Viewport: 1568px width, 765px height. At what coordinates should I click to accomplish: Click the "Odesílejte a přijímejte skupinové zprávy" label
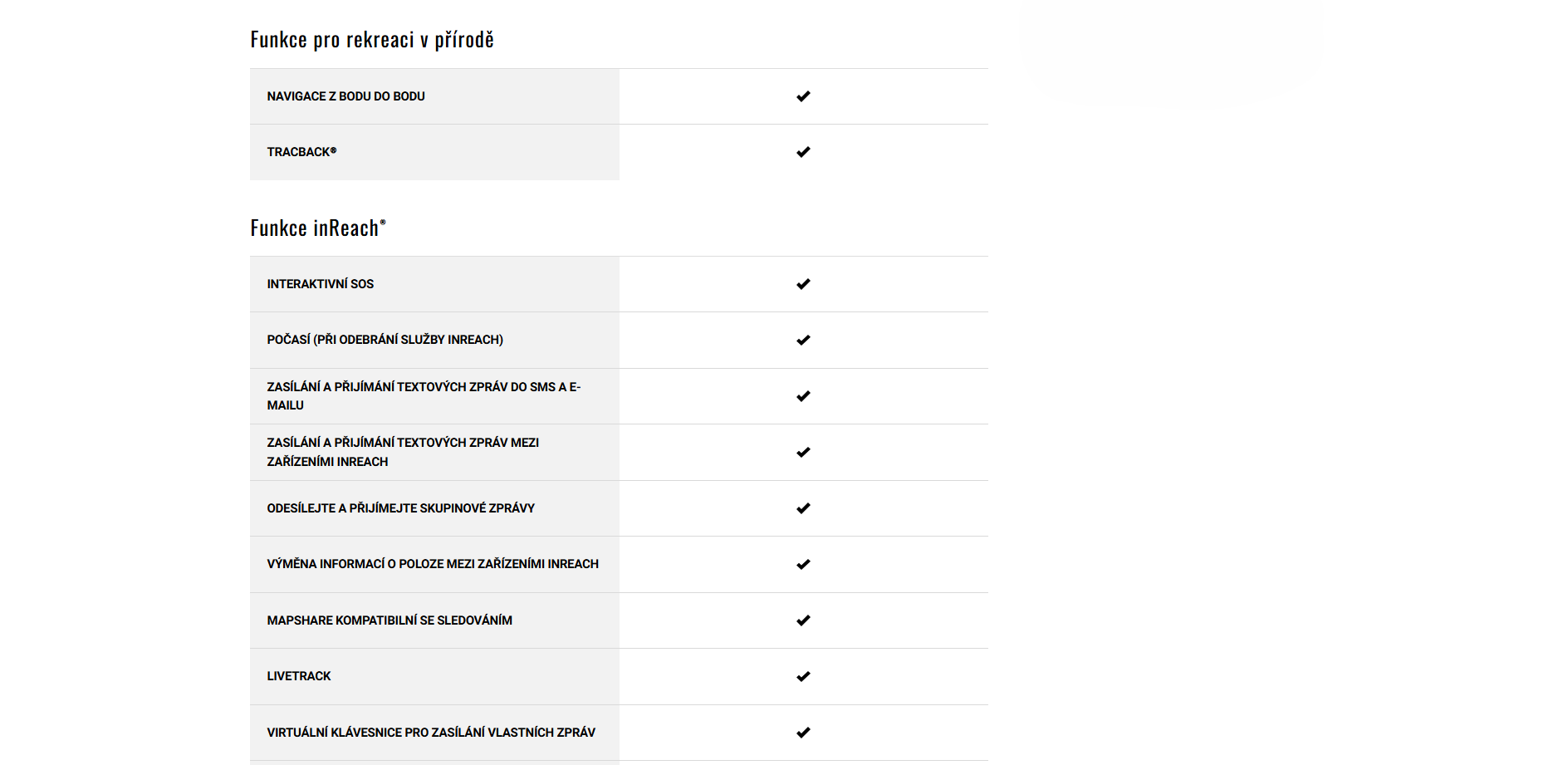[x=400, y=508]
